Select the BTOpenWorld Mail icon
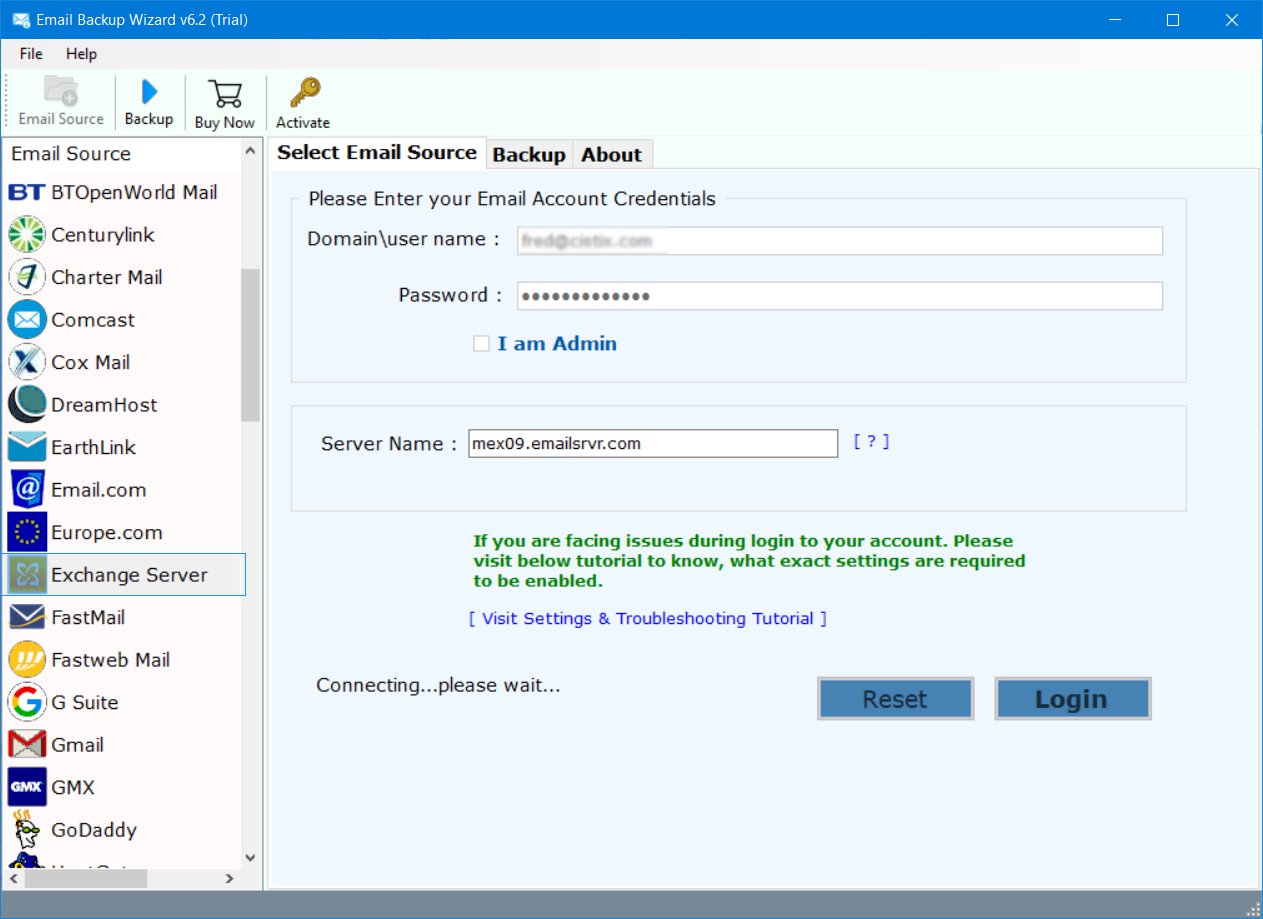This screenshot has width=1263, height=919. [x=27, y=192]
